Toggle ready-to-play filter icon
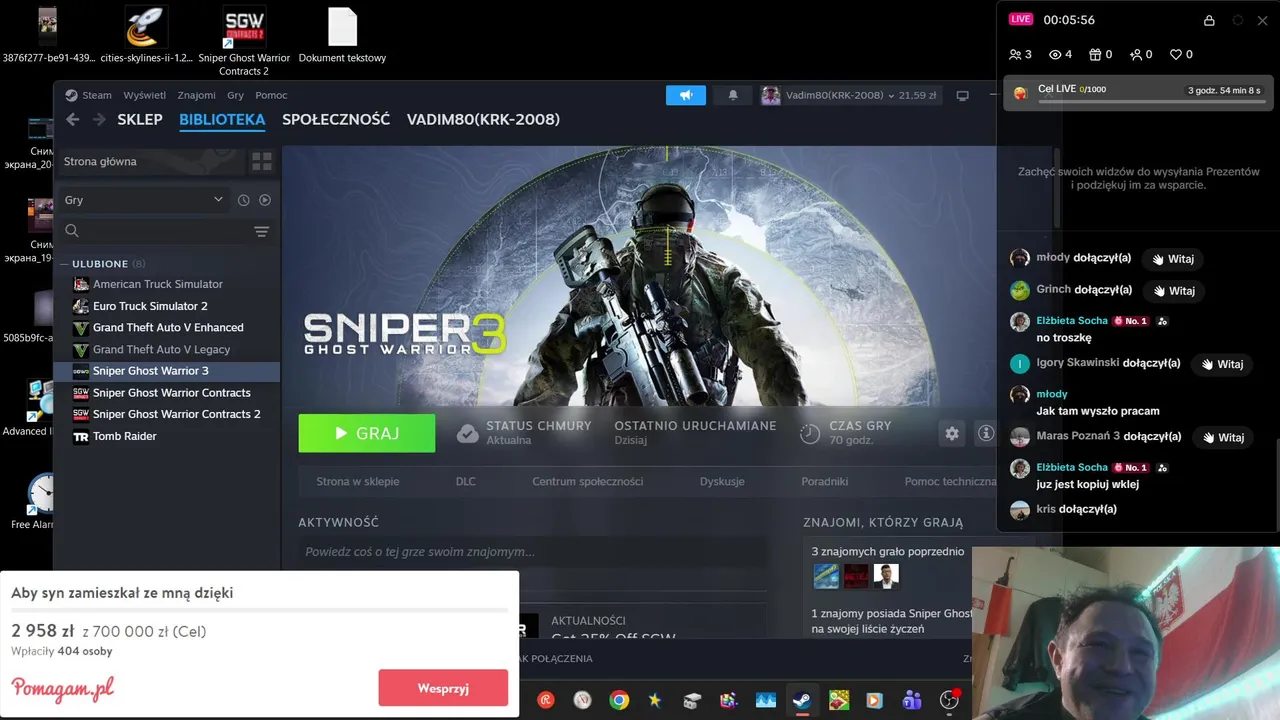 coord(265,200)
